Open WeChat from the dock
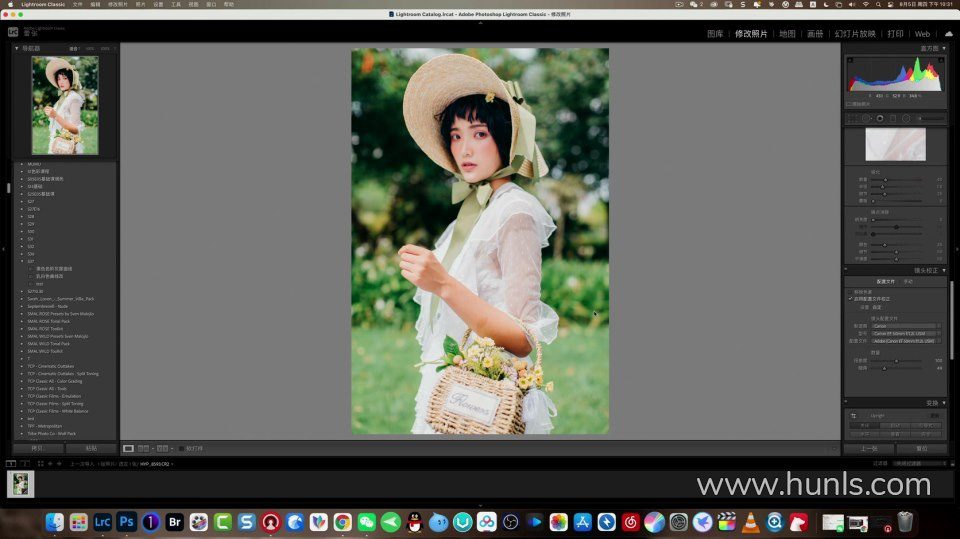Viewport: 960px width, 539px height. (367, 522)
